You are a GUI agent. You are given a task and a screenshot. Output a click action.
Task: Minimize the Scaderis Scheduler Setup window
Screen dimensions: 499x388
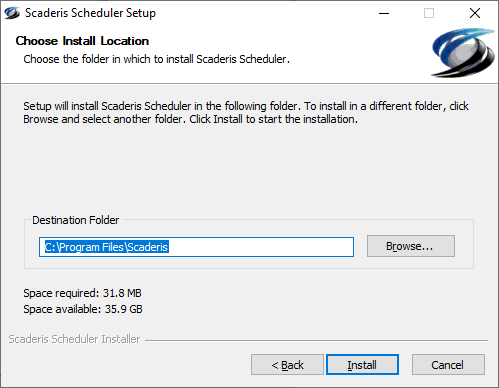click(384, 13)
